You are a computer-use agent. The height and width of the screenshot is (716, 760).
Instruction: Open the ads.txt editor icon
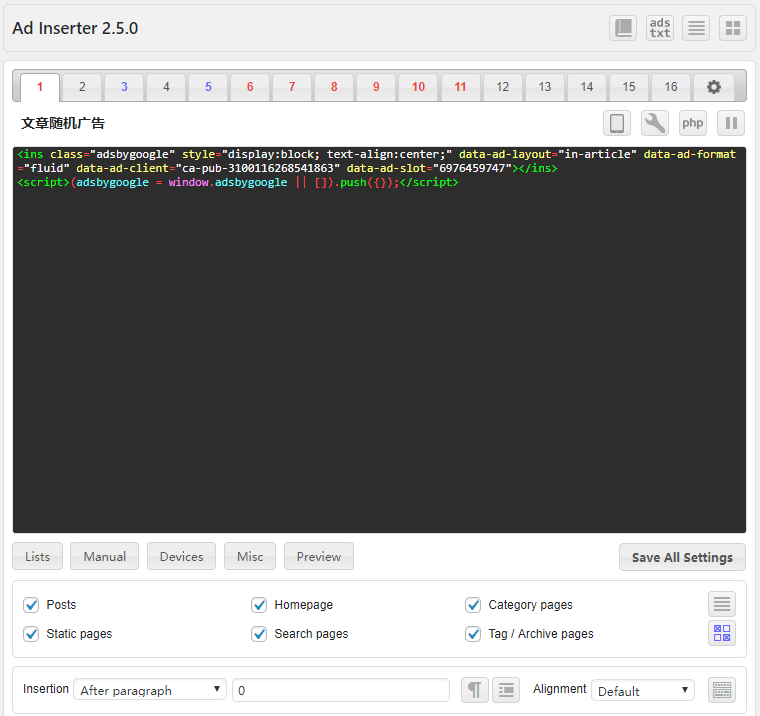click(x=660, y=28)
